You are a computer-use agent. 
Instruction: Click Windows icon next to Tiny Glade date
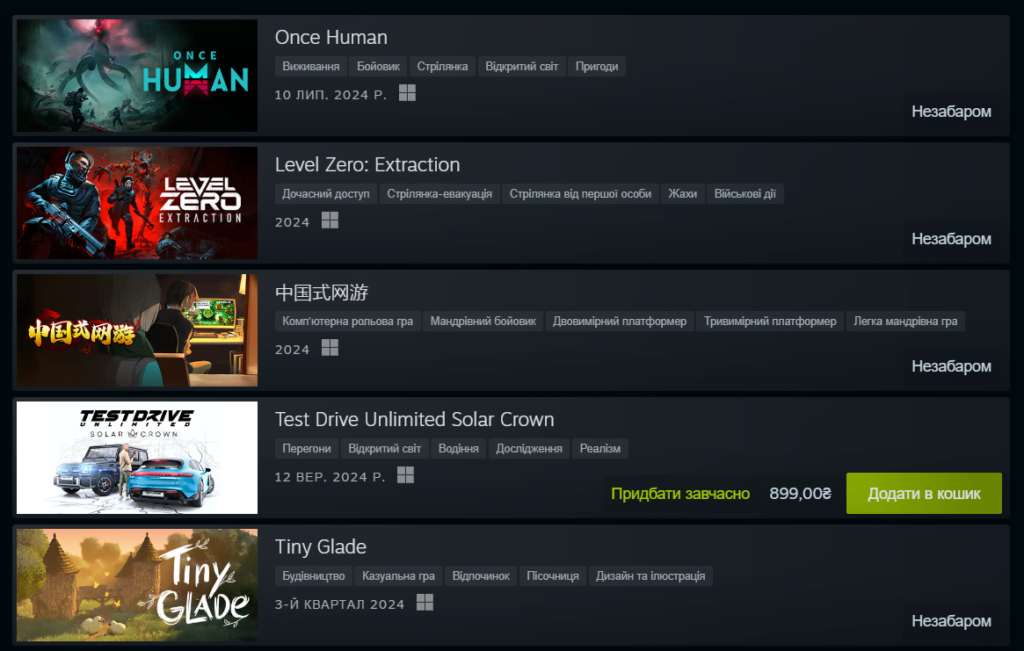[424, 602]
